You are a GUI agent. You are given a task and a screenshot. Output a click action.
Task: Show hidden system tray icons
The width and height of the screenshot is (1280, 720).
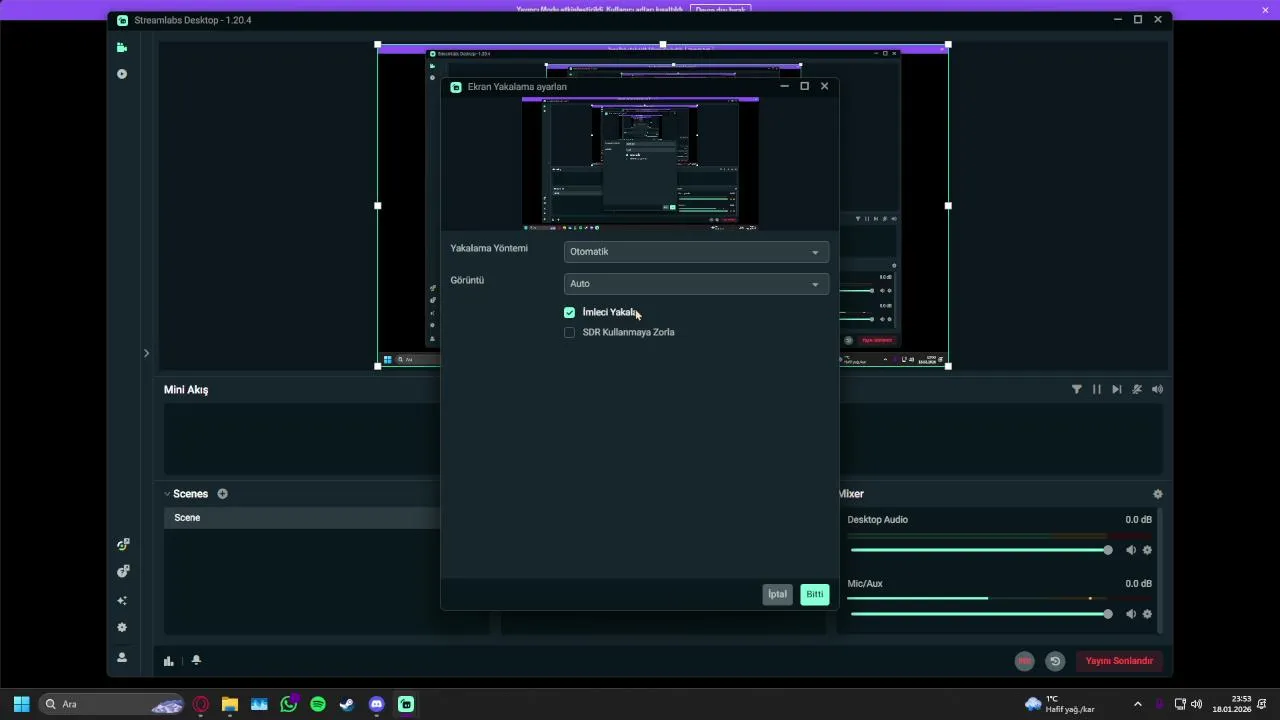point(1137,704)
